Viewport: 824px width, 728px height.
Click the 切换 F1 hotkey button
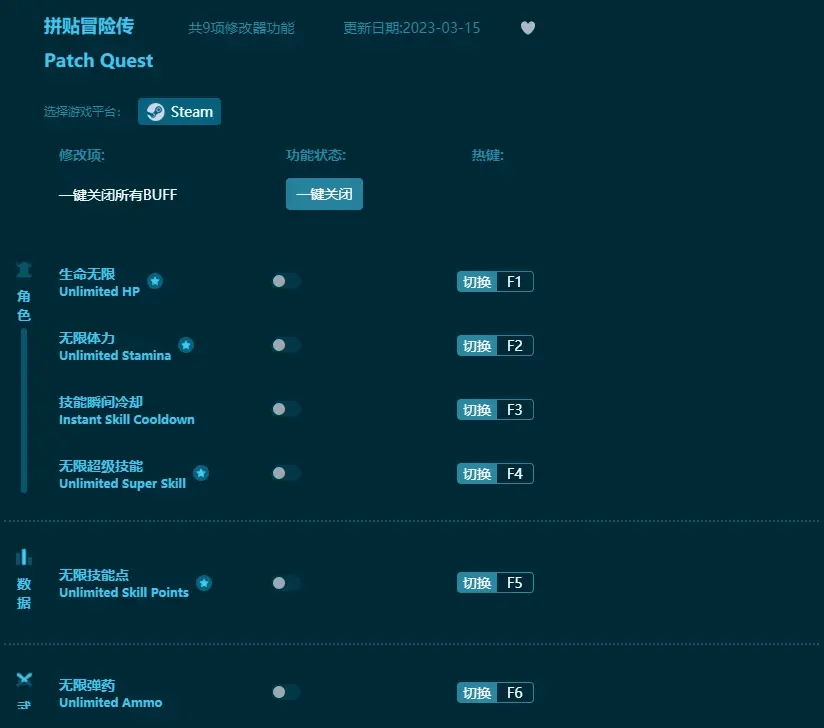pos(495,281)
